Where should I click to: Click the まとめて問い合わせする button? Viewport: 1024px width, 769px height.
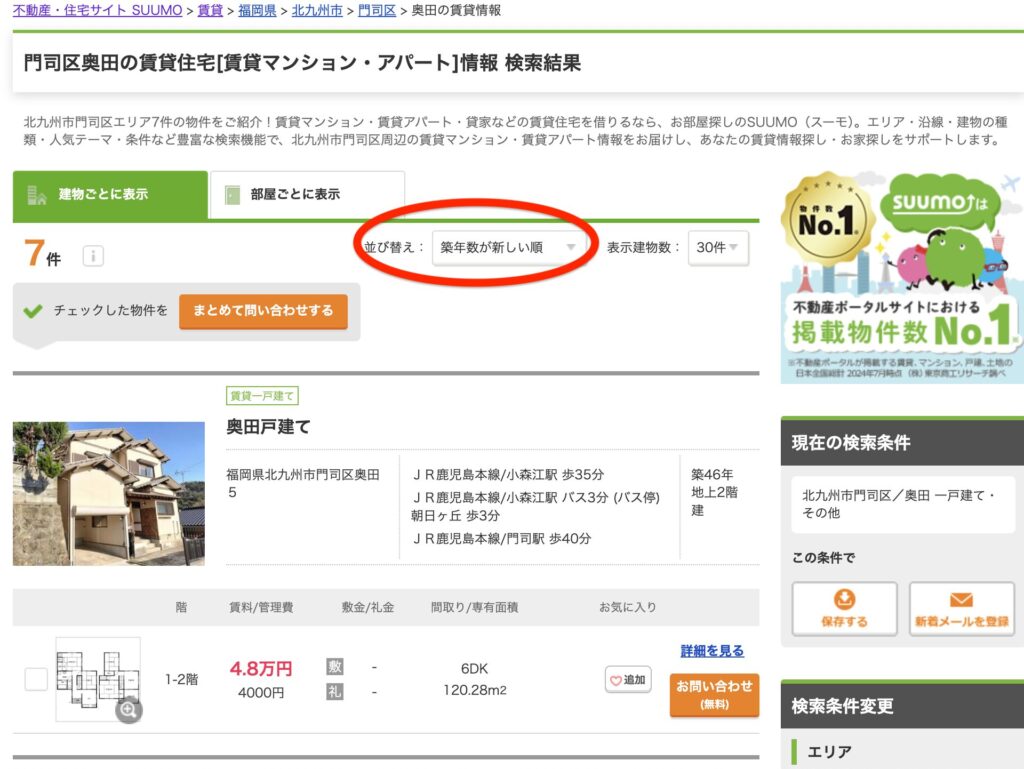tap(263, 312)
